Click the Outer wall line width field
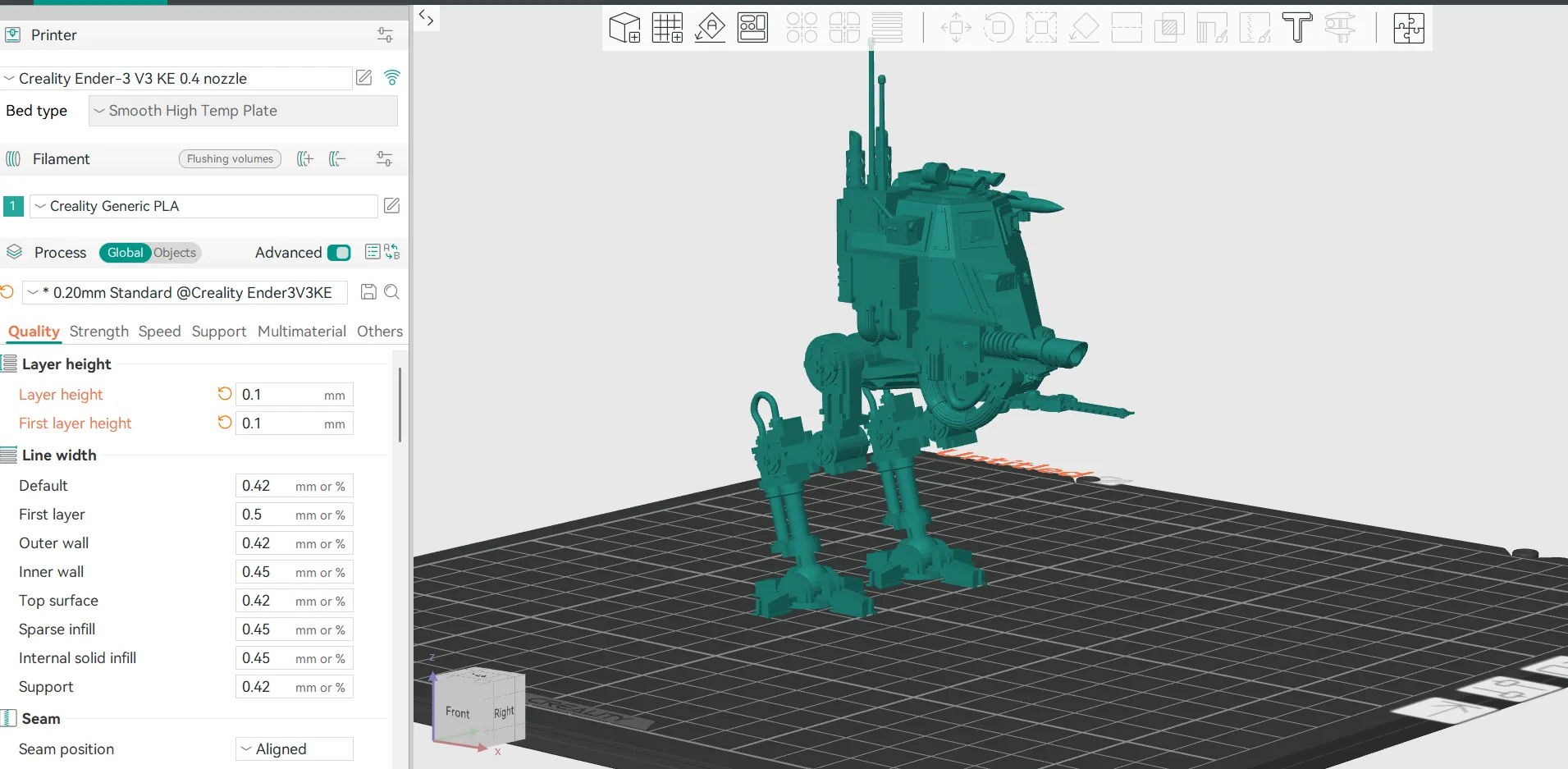This screenshot has width=1568, height=769. (295, 543)
